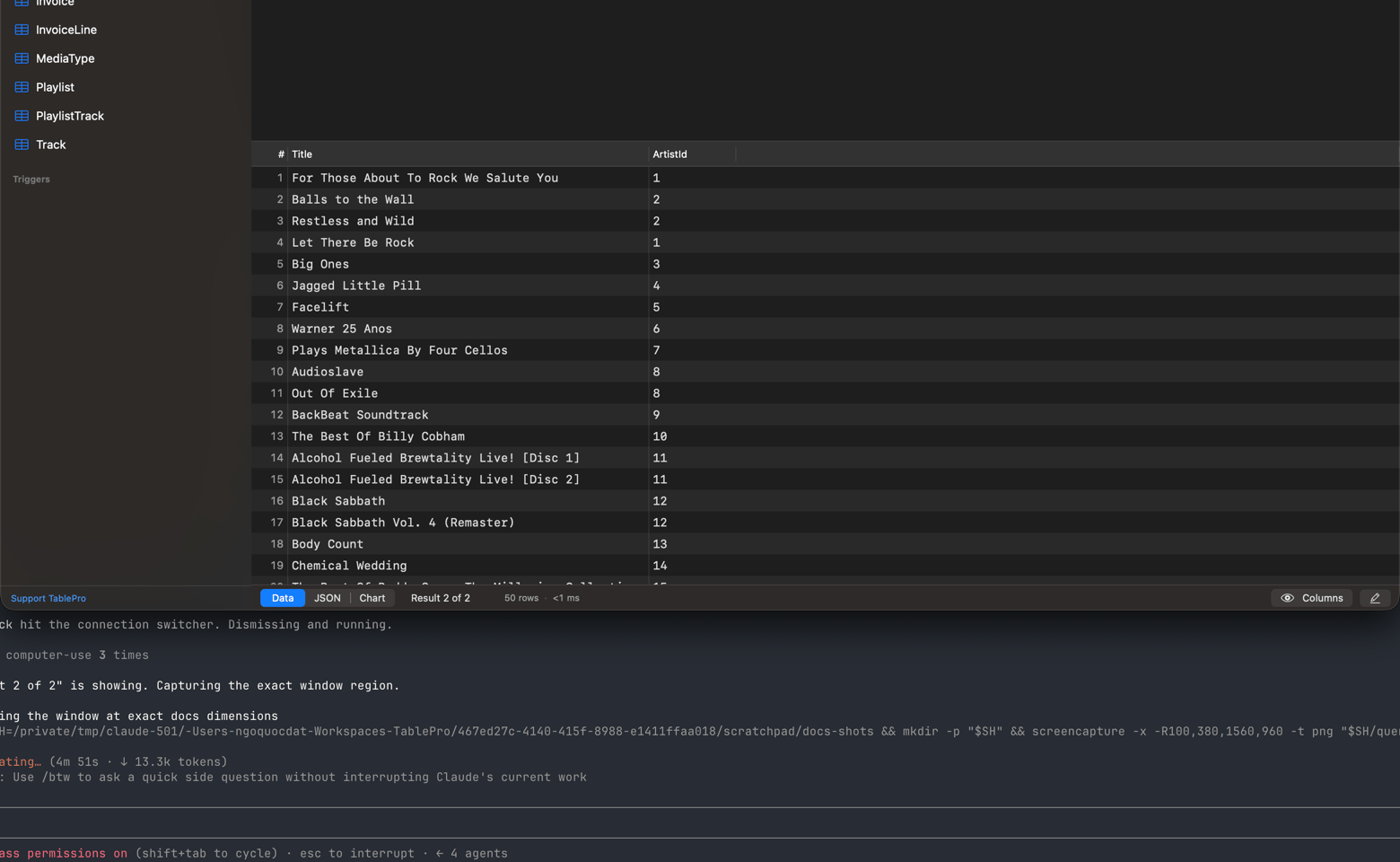Image resolution: width=1400 pixels, height=862 pixels.
Task: Open the Columns visibility button
Action: pos(1311,598)
